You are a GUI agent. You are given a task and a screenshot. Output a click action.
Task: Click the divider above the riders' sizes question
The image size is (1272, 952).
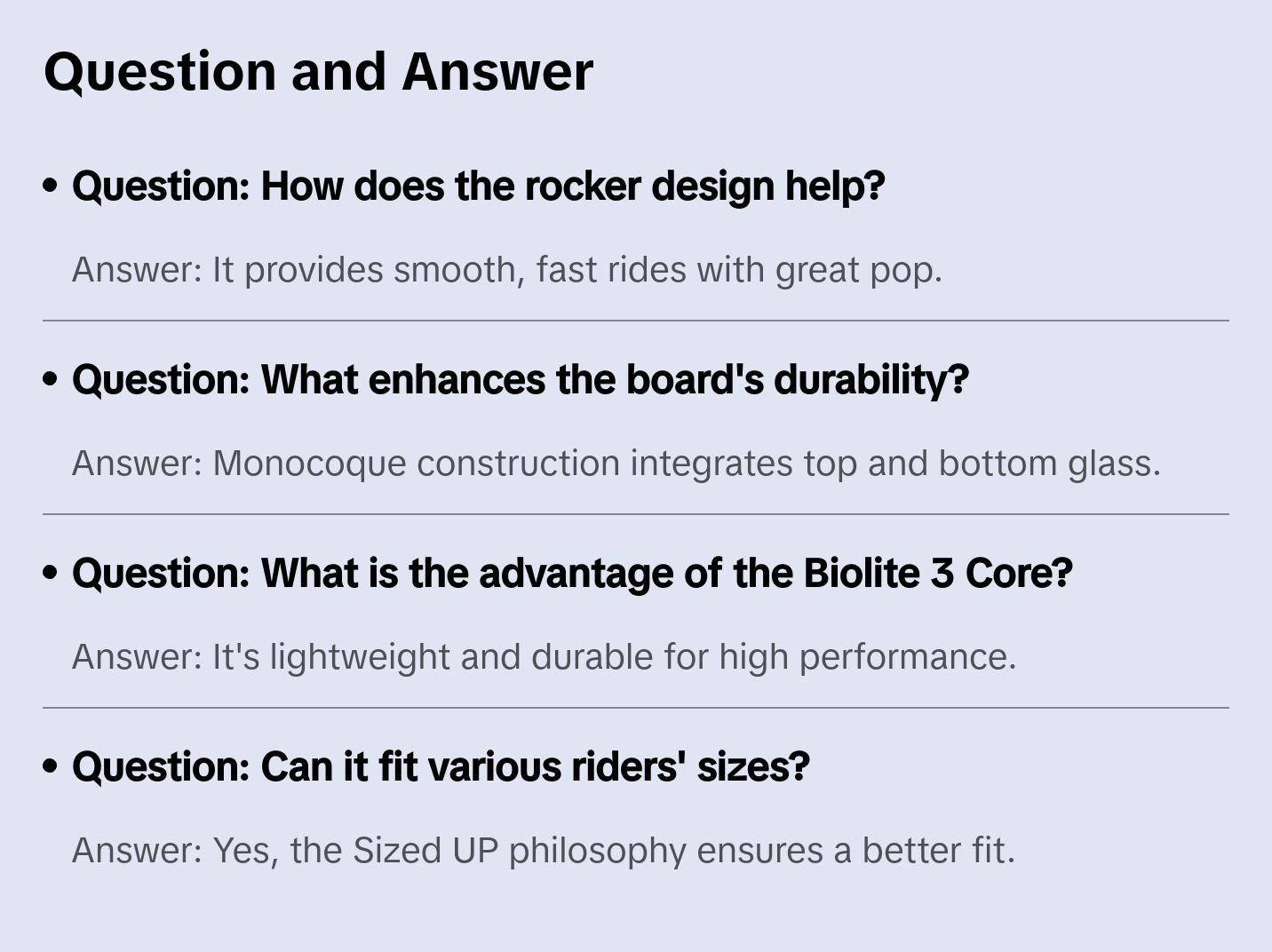coord(636,708)
